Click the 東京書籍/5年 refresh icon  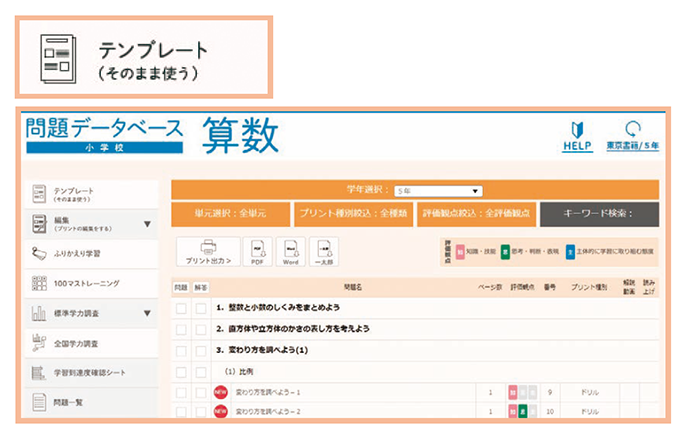[632, 130]
